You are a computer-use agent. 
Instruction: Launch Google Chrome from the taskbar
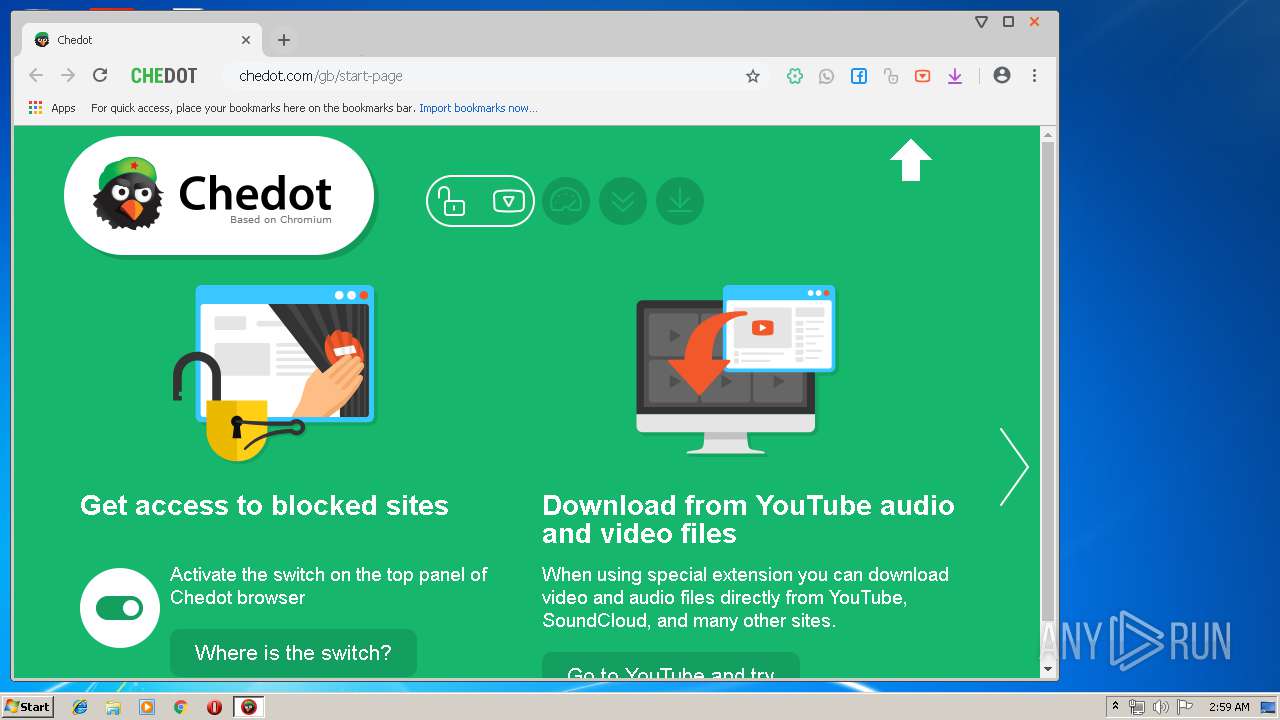[x=181, y=707]
